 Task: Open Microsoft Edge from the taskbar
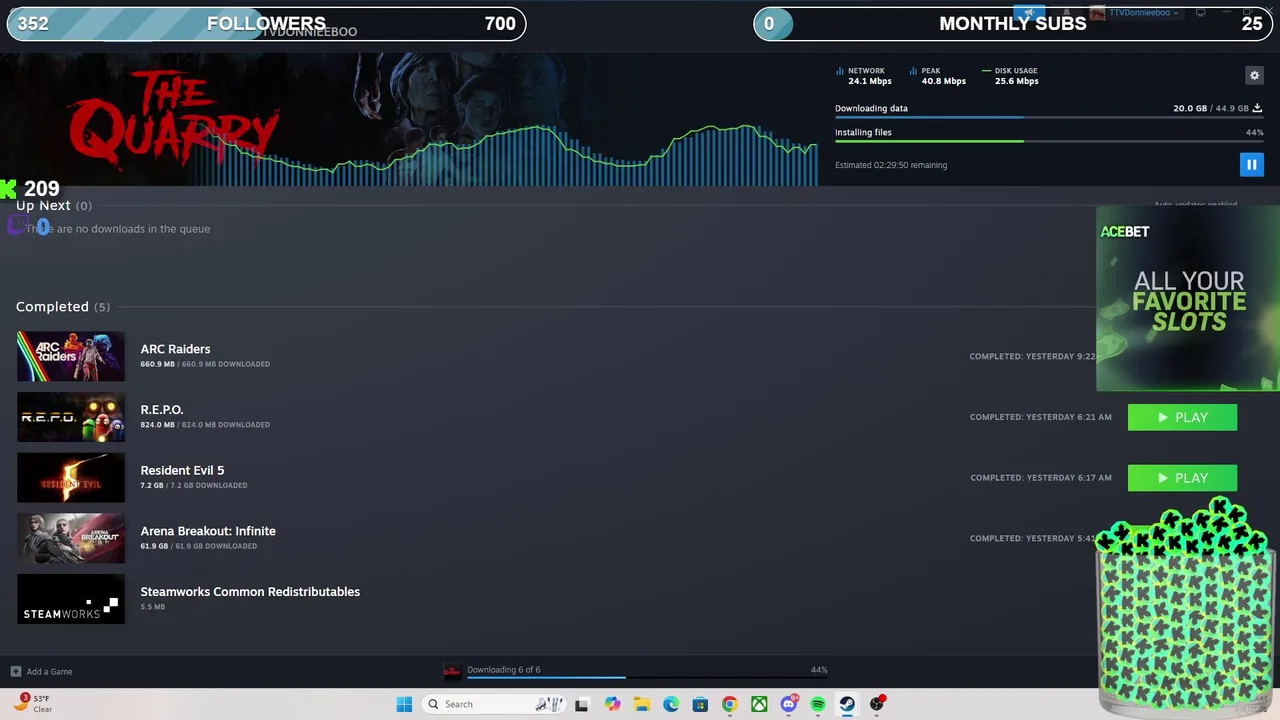(671, 704)
